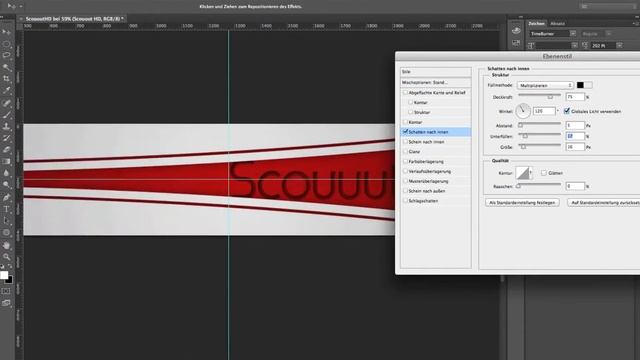Select the Blur tool
The image size is (640, 360).
7,173
